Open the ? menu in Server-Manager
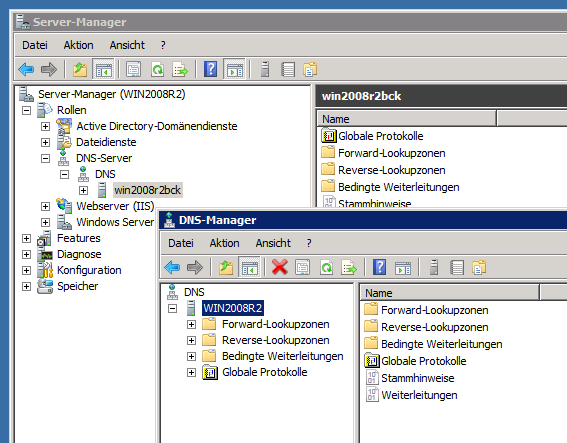The image size is (567, 443). (x=163, y=45)
